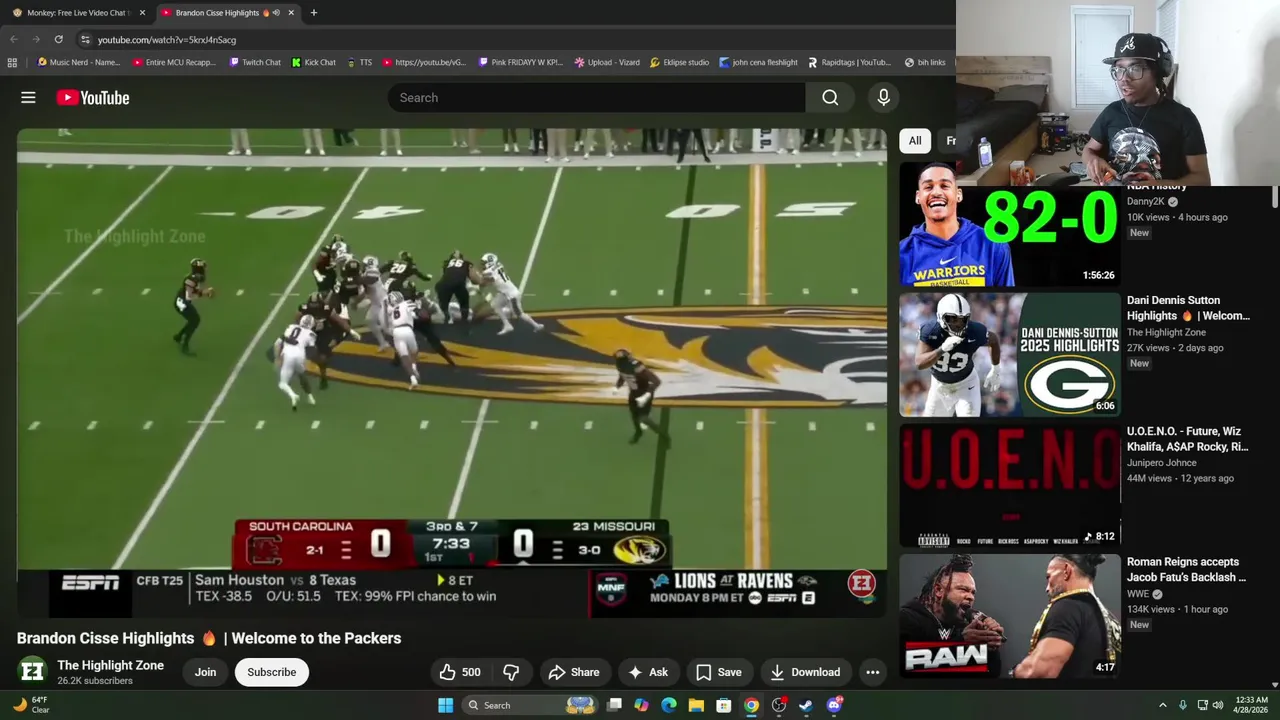Screen dimensions: 1280x720
Task: Open the Entire MCU Recap bookmark
Action: pos(174,62)
